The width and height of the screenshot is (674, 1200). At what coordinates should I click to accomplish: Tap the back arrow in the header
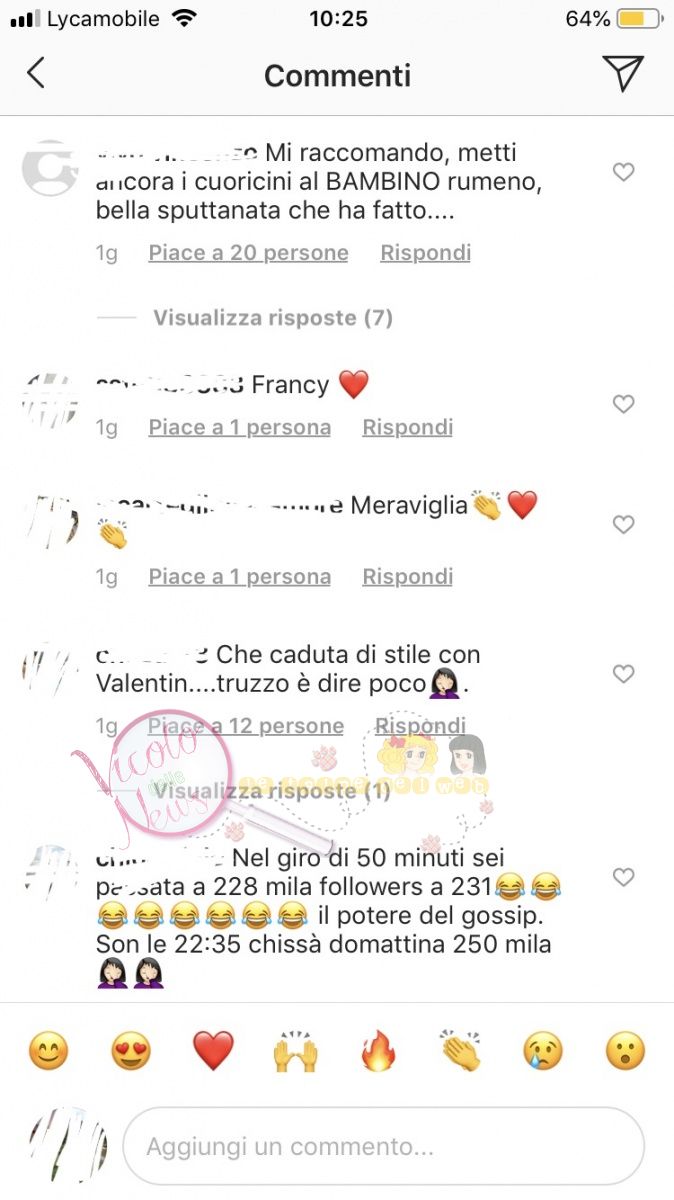(36, 73)
